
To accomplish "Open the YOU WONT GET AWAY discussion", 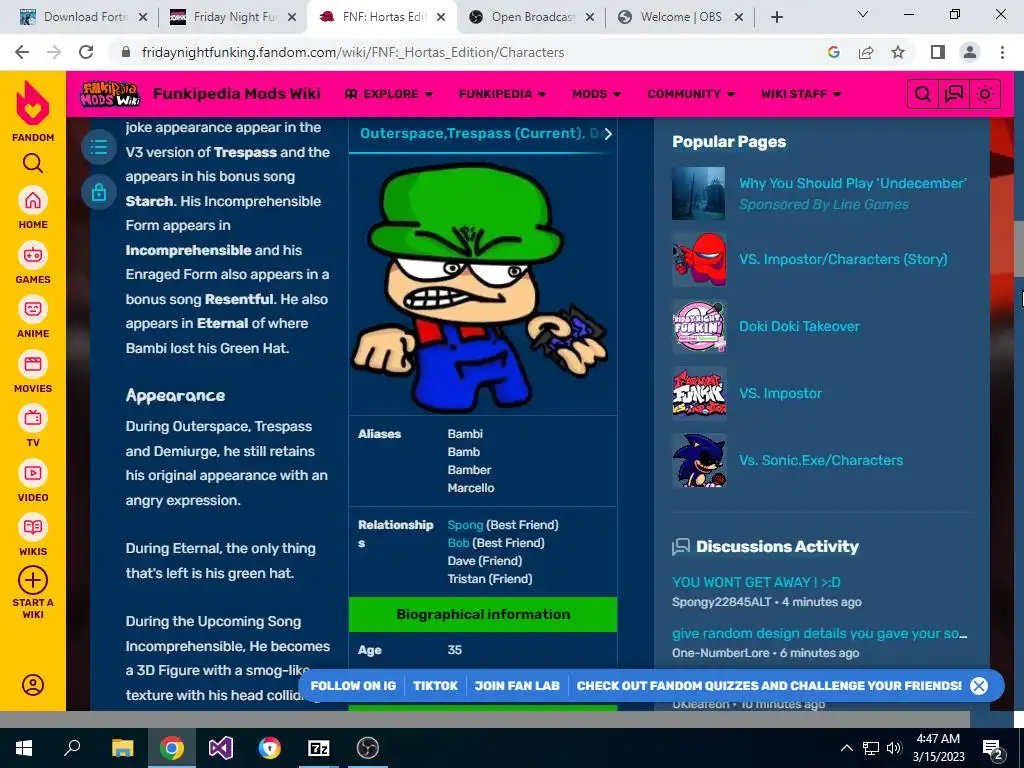I will click(756, 582).
